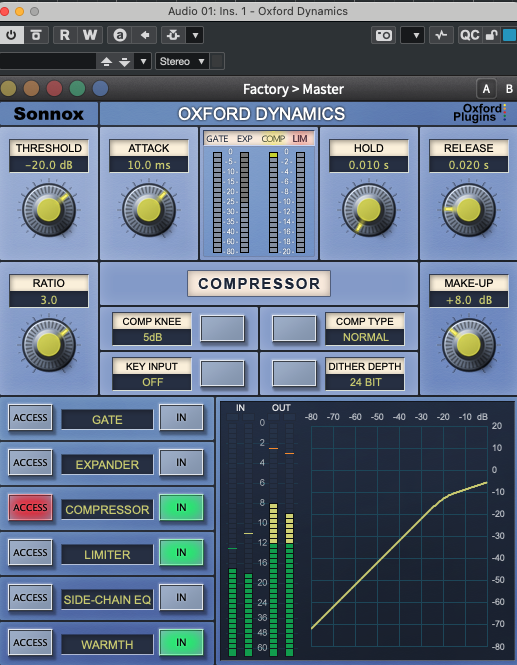Click the lock icon beside QC
517x665 pixels.
coord(491,35)
